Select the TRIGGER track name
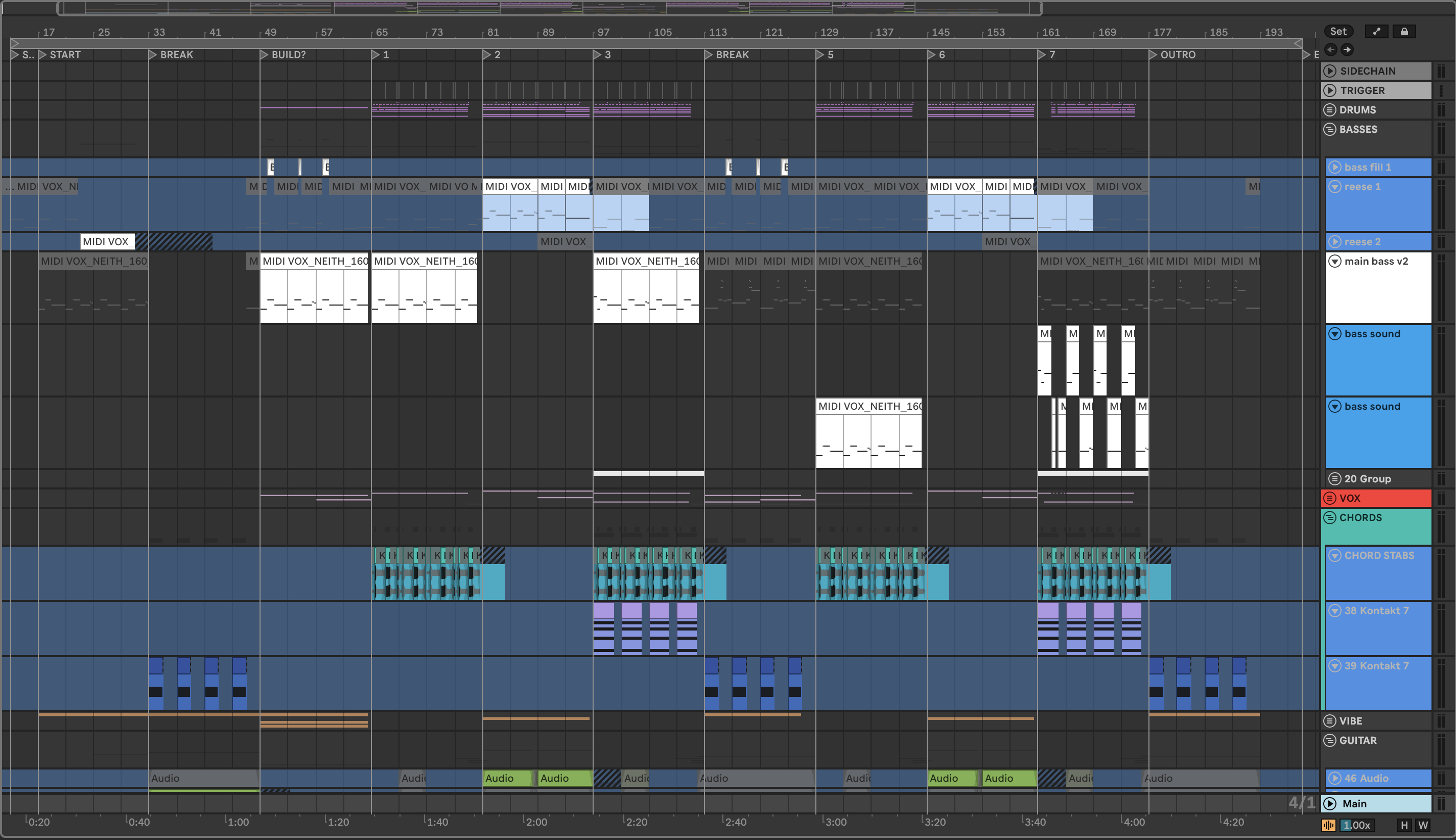1456x840 pixels. (1362, 90)
